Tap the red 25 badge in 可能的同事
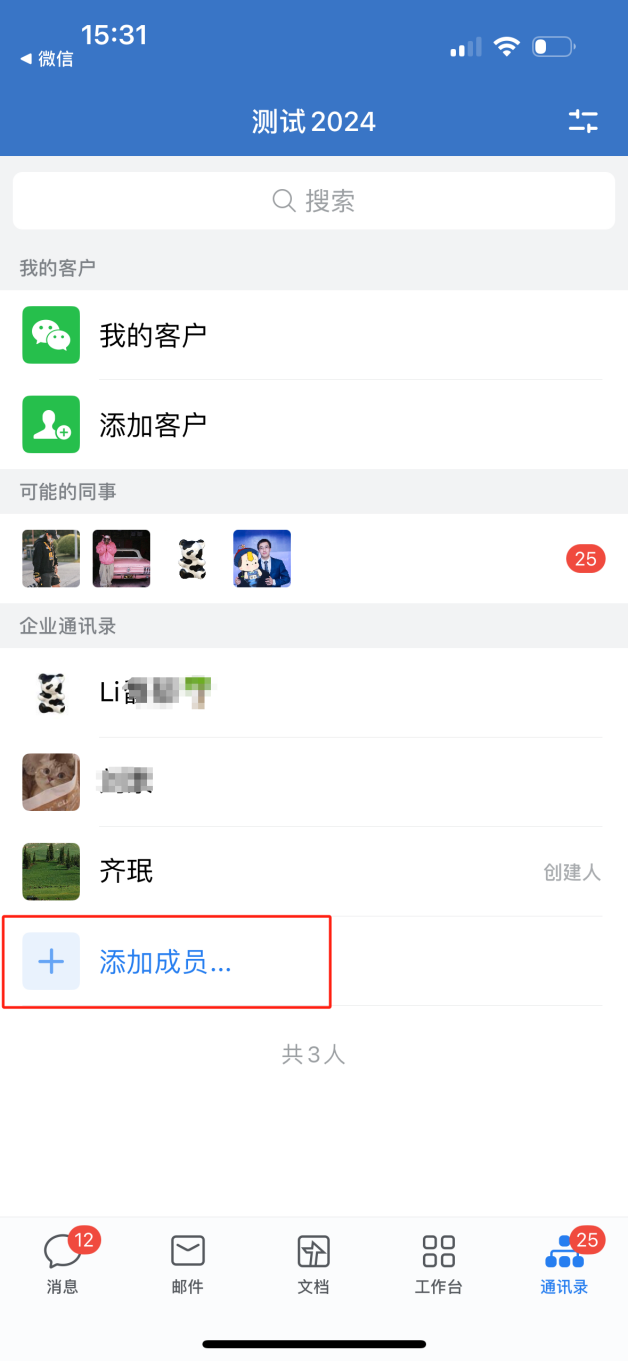The height and width of the screenshot is (1361, 628). point(585,559)
